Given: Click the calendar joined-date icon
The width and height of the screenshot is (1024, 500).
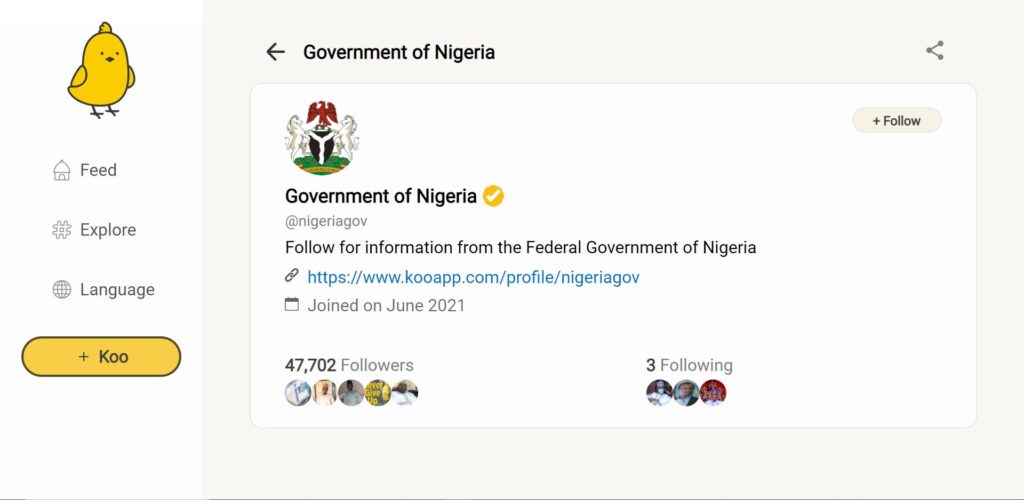Looking at the screenshot, I should coord(292,304).
